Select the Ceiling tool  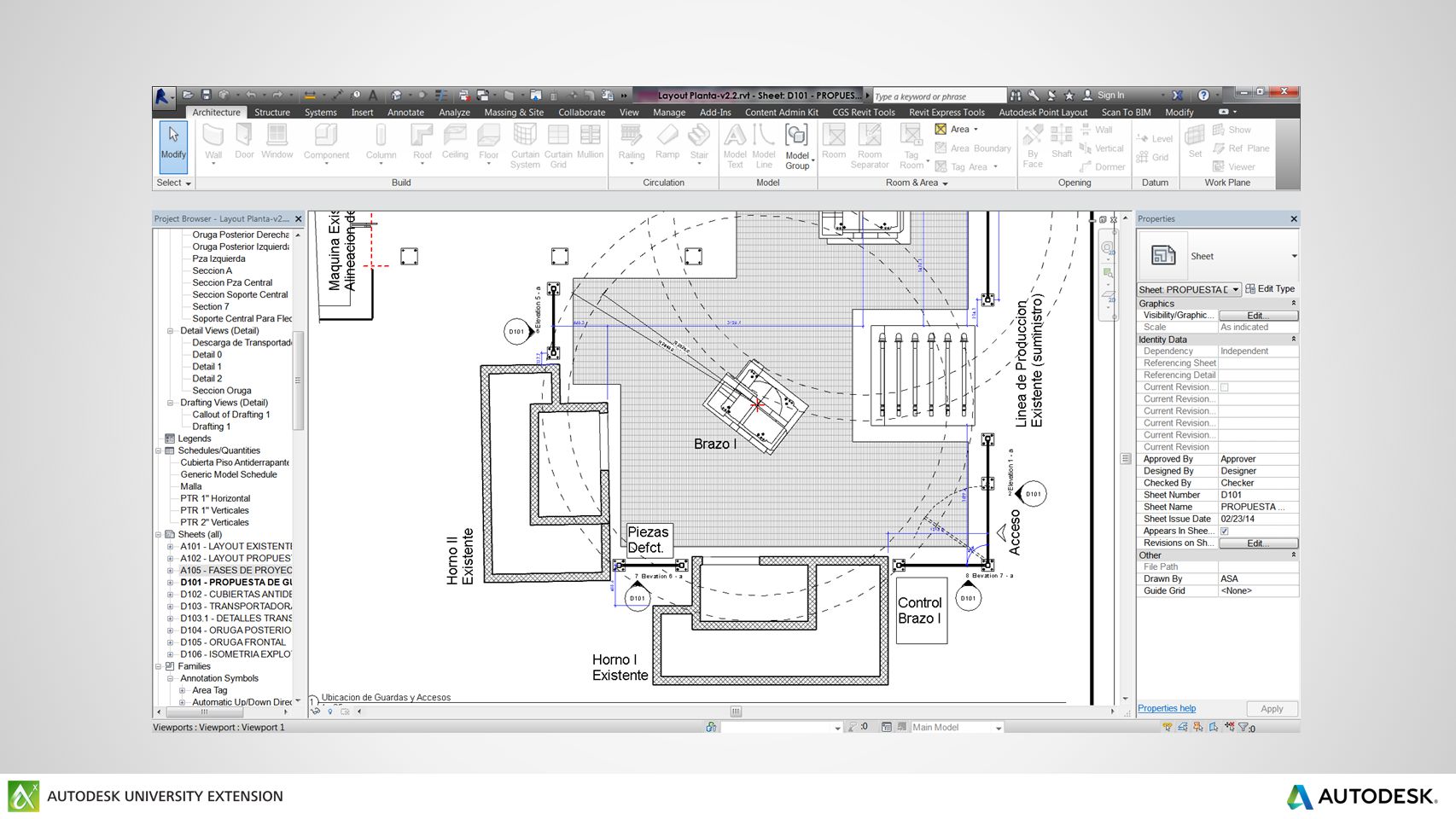[455, 141]
